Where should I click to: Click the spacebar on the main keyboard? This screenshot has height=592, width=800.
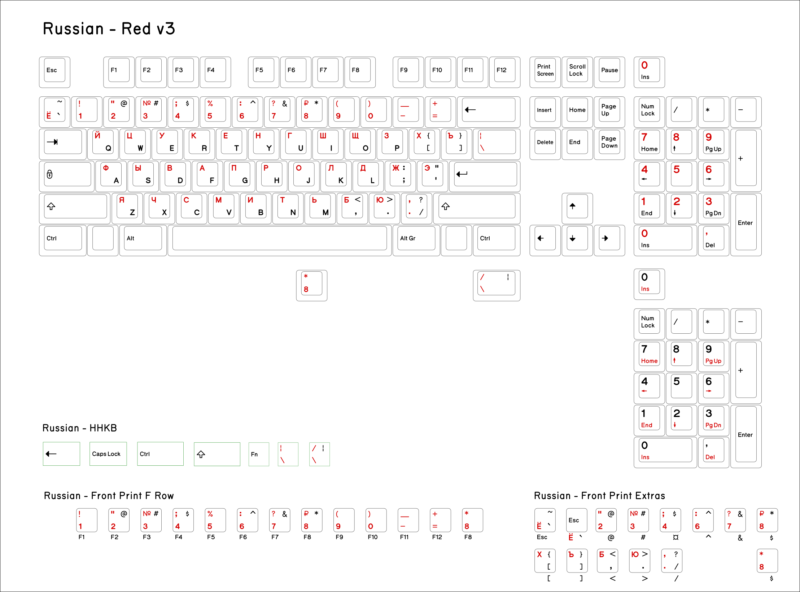click(x=279, y=240)
